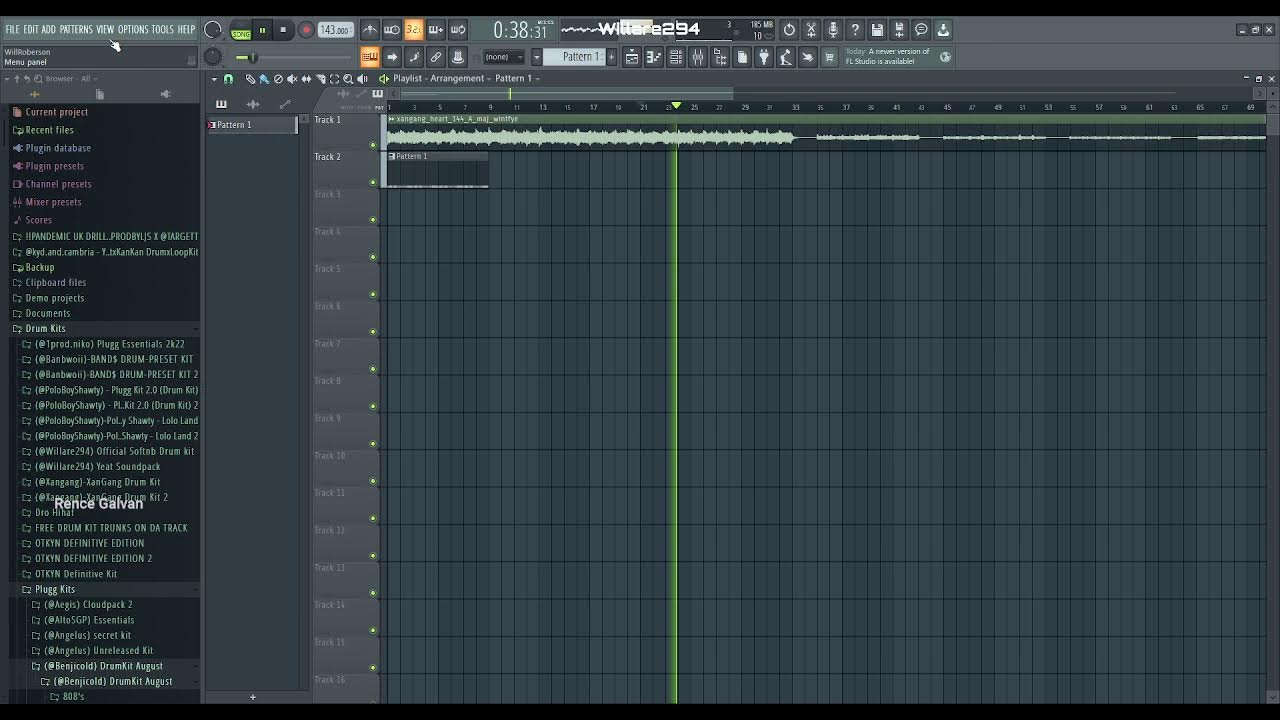The image size is (1280, 720).
Task: Arm recording with the red record button
Action: (x=306, y=30)
